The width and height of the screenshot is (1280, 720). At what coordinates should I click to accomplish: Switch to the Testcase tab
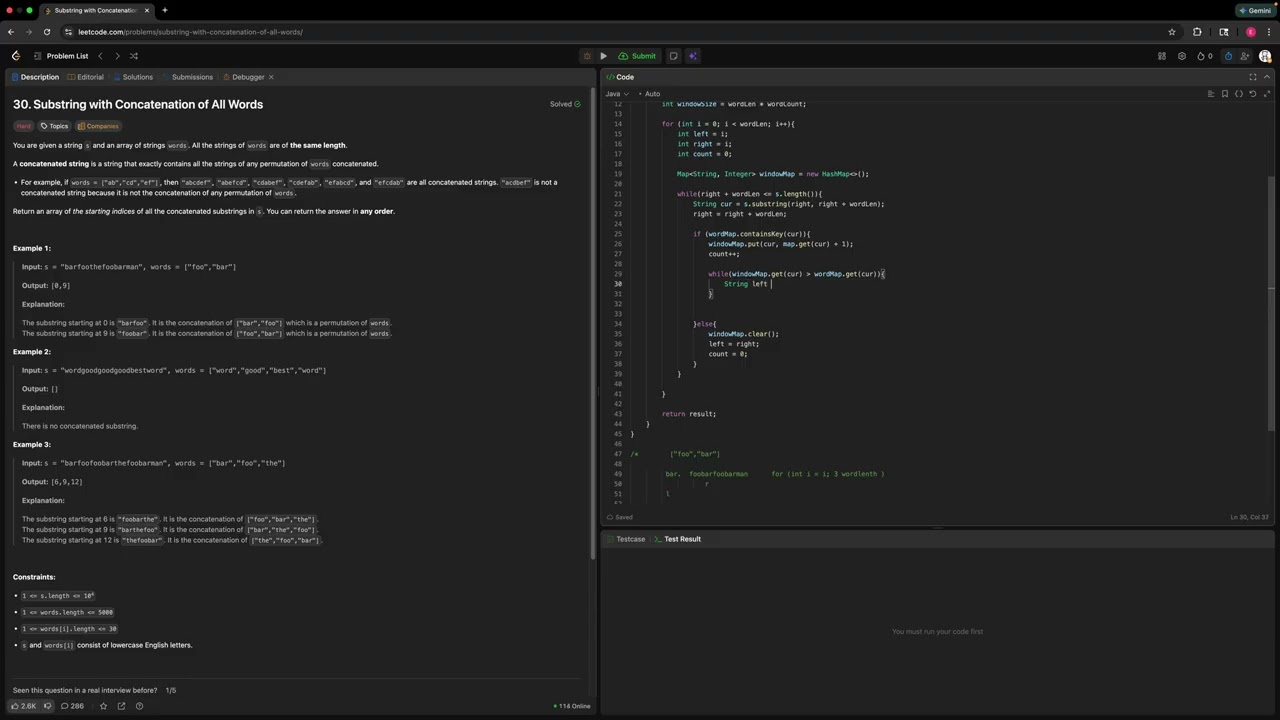point(625,539)
